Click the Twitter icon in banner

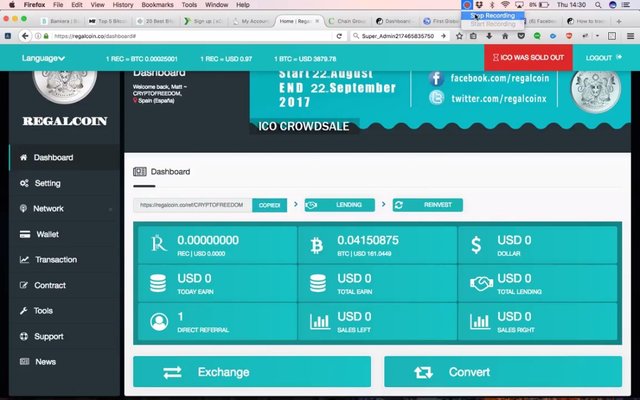[x=436, y=98]
